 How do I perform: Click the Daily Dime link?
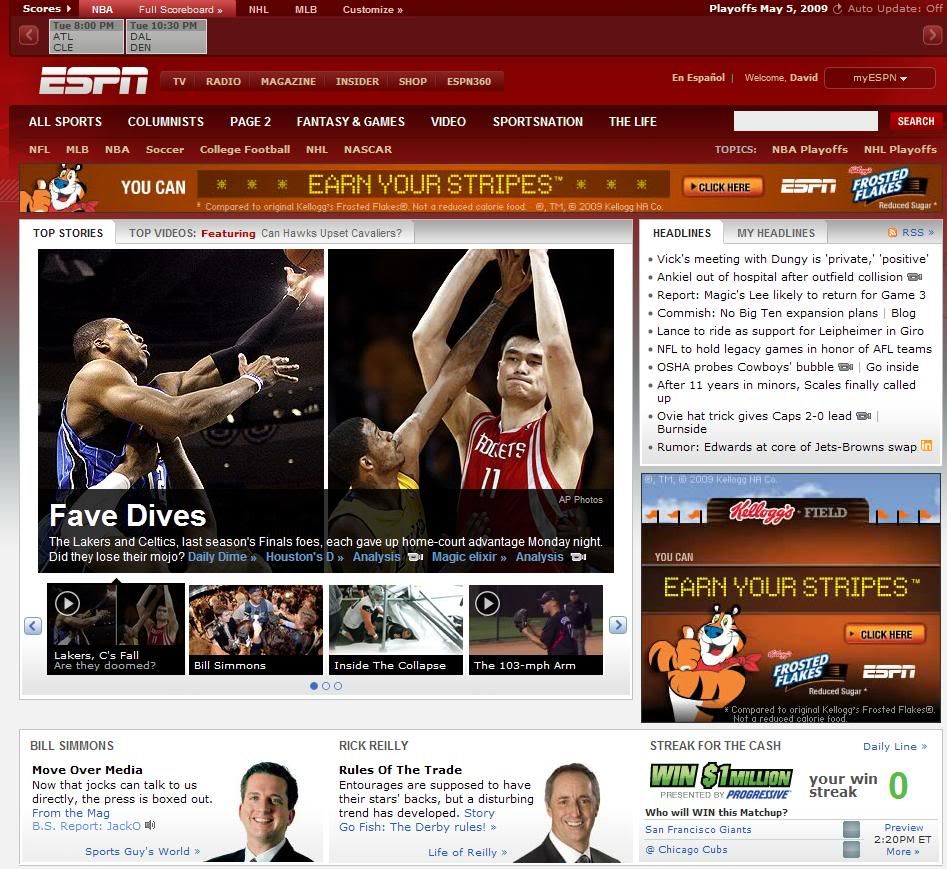click(x=222, y=557)
